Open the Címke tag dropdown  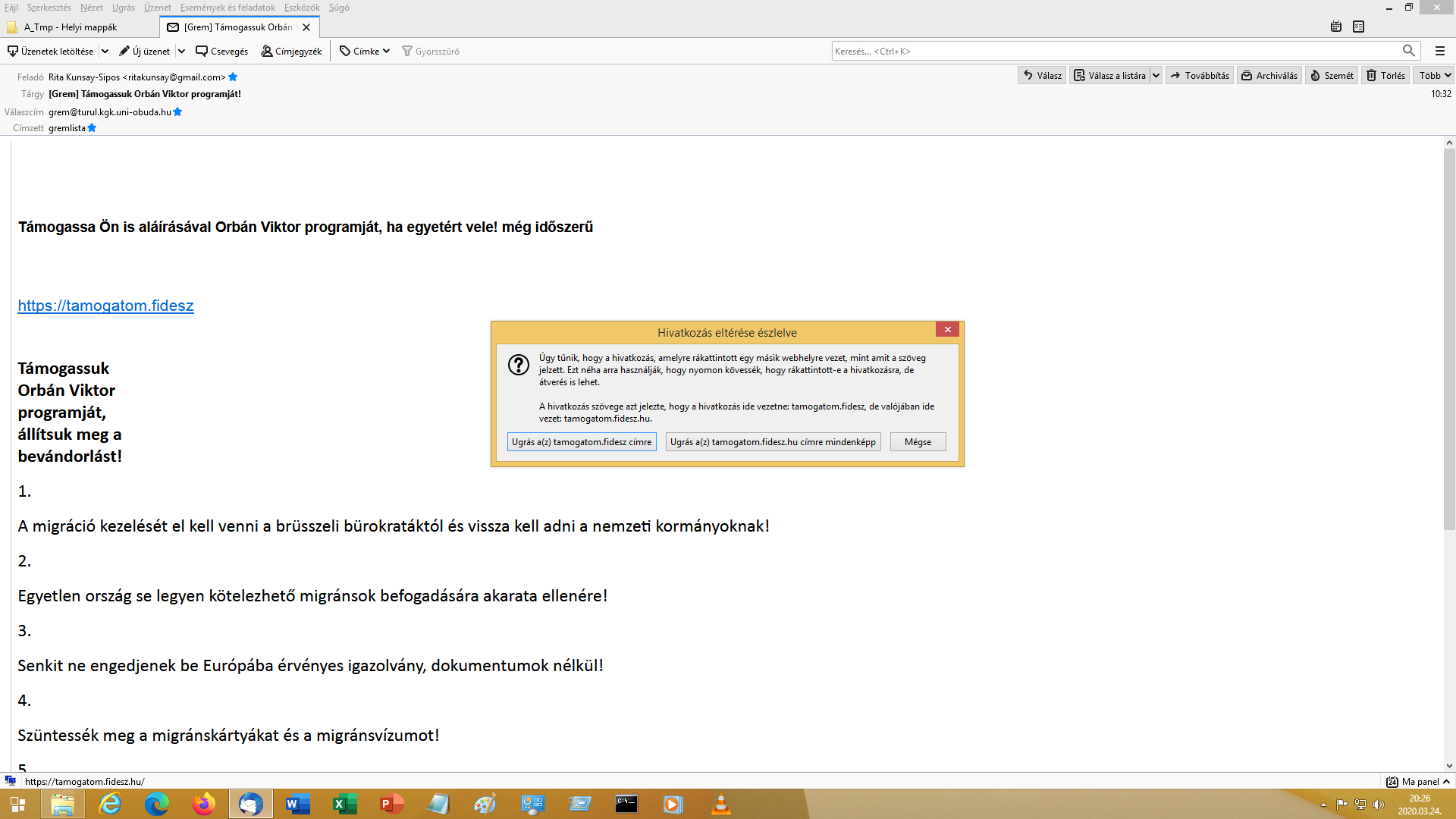pos(364,51)
